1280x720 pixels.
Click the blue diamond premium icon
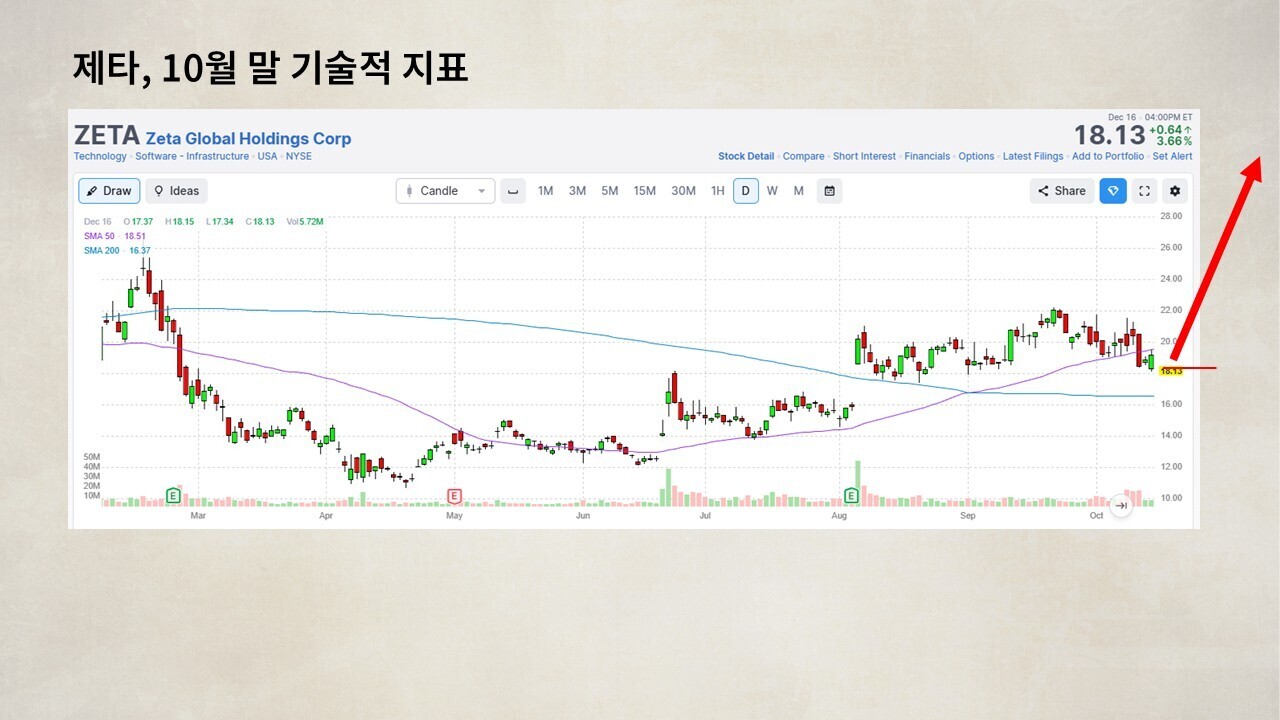[1113, 191]
